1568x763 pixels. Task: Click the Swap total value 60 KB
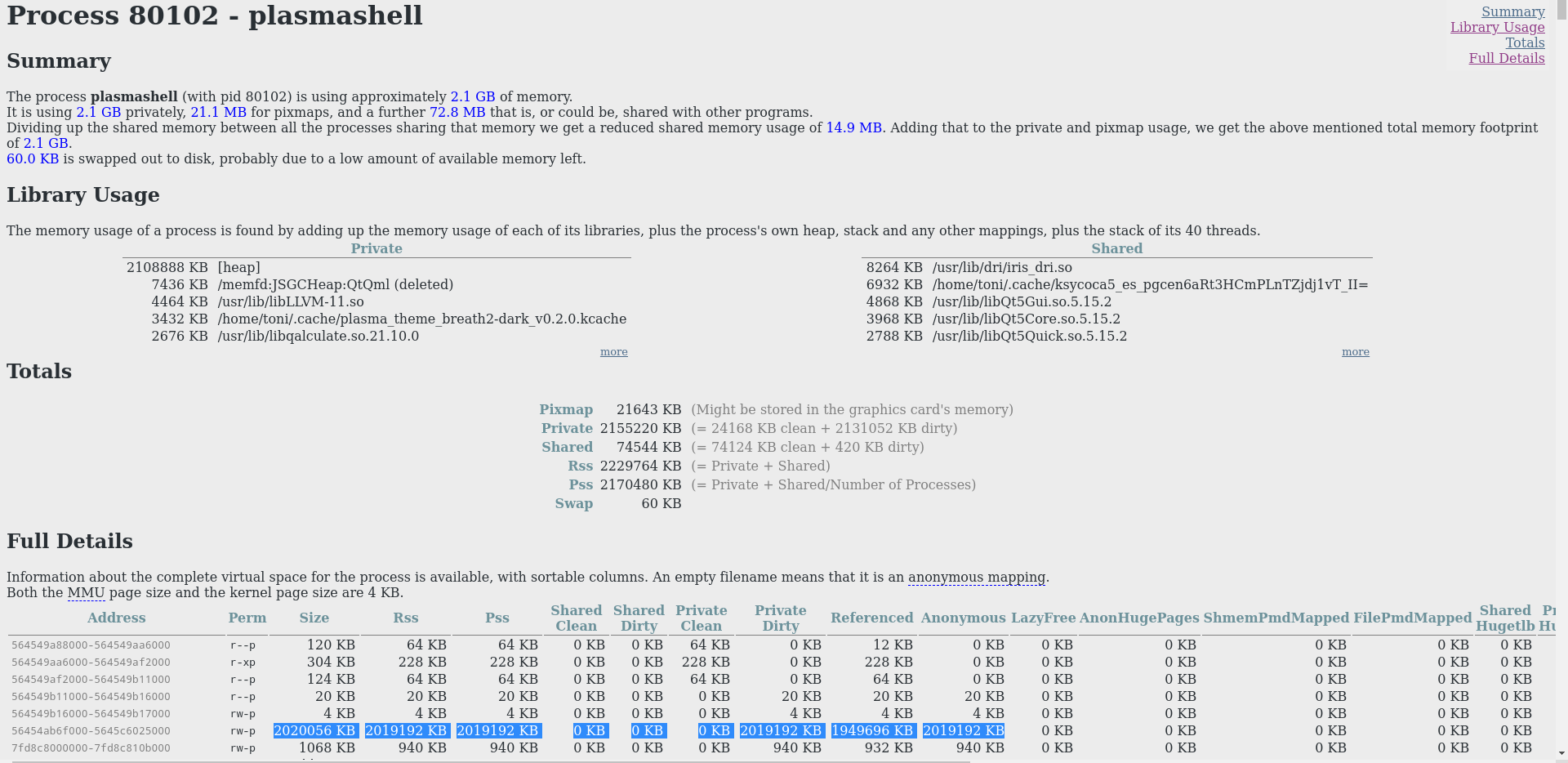coord(661,503)
